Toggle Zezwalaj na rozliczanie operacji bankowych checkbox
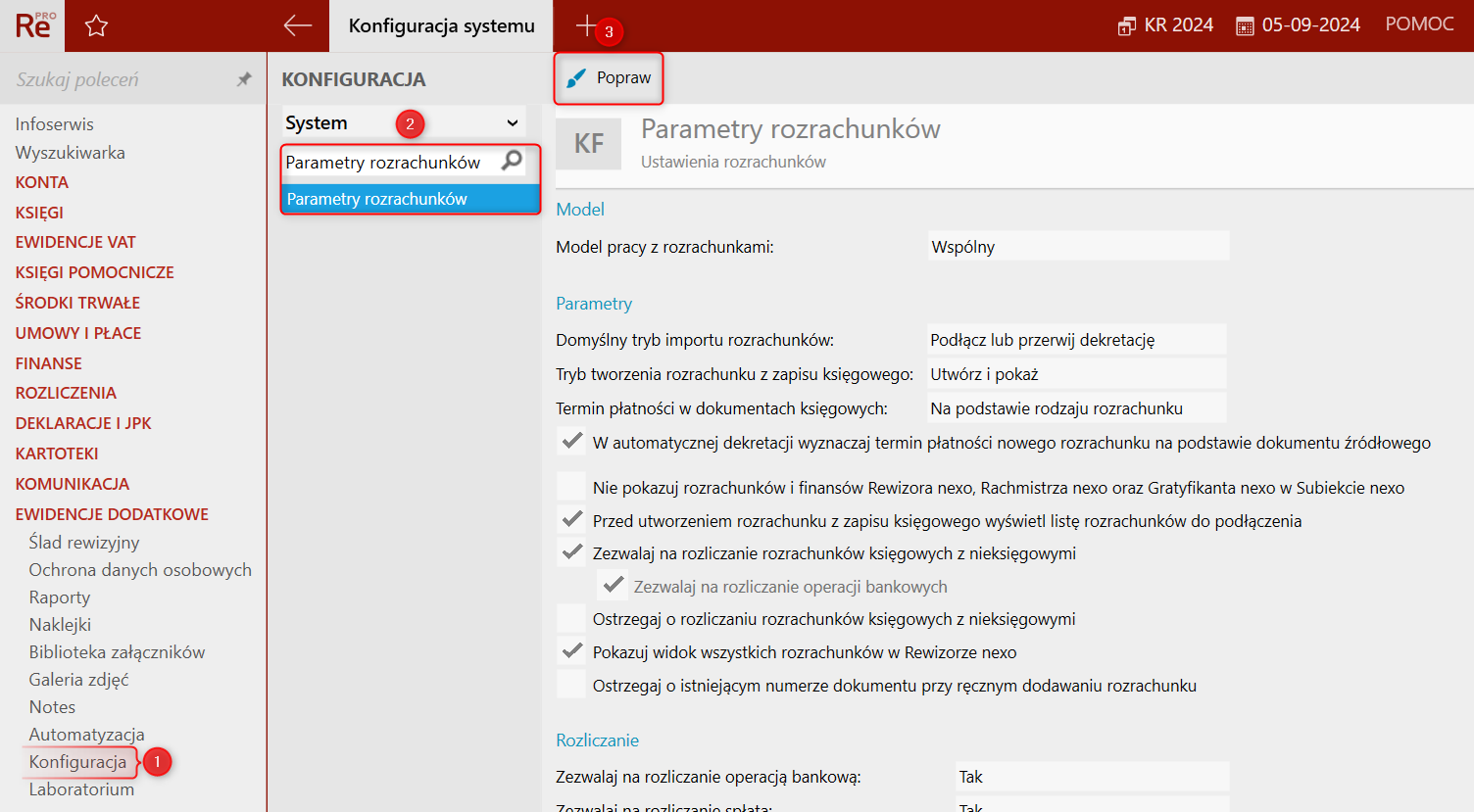The height and width of the screenshot is (812, 1474). tap(613, 586)
